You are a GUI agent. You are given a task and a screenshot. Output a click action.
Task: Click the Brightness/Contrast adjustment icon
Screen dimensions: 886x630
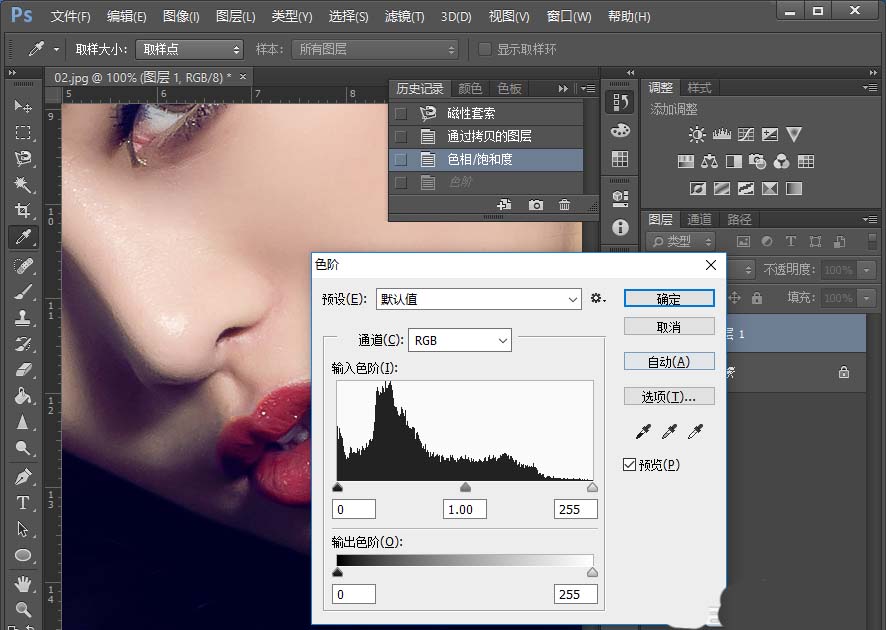tap(697, 134)
